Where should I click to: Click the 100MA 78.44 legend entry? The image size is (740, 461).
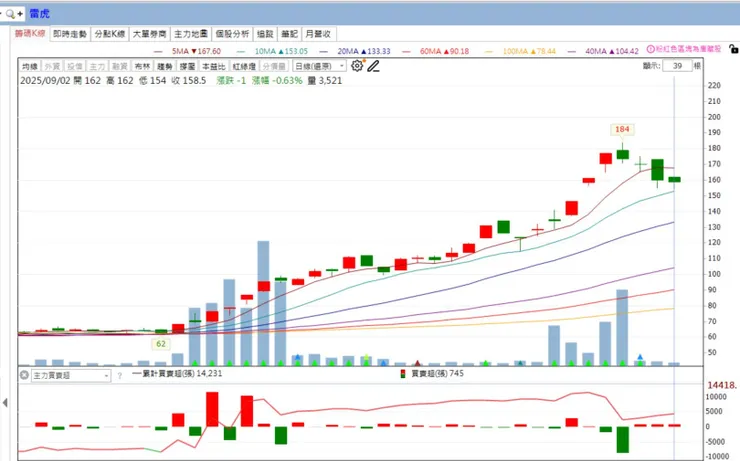529,51
